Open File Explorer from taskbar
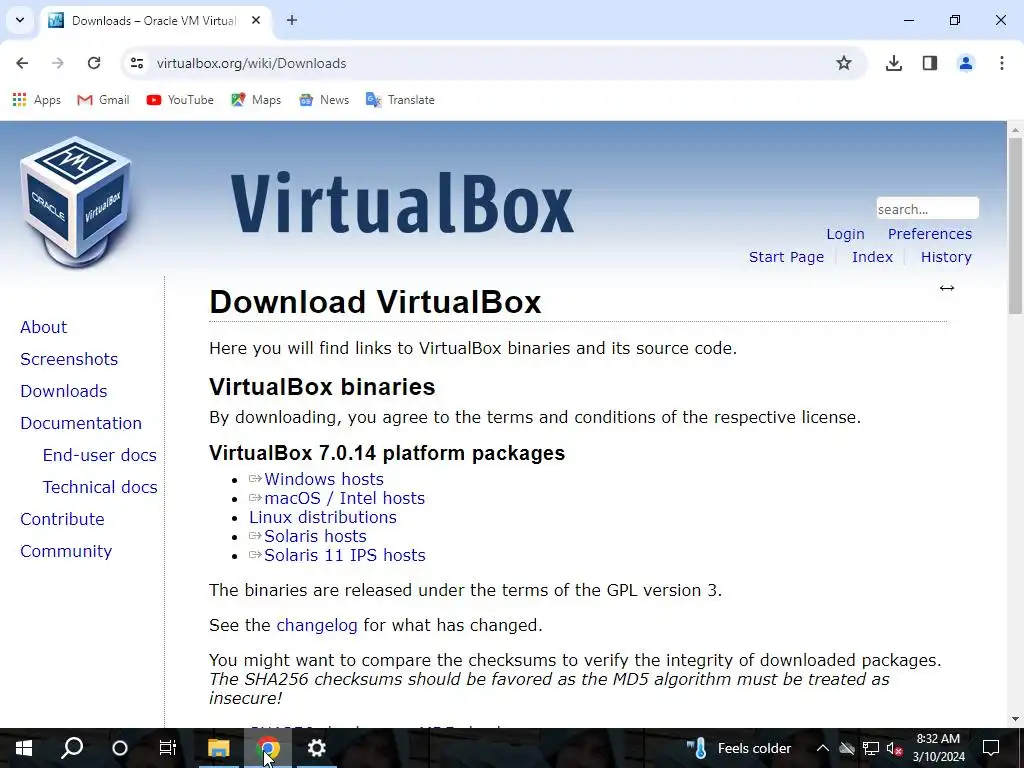 pyautogui.click(x=219, y=748)
